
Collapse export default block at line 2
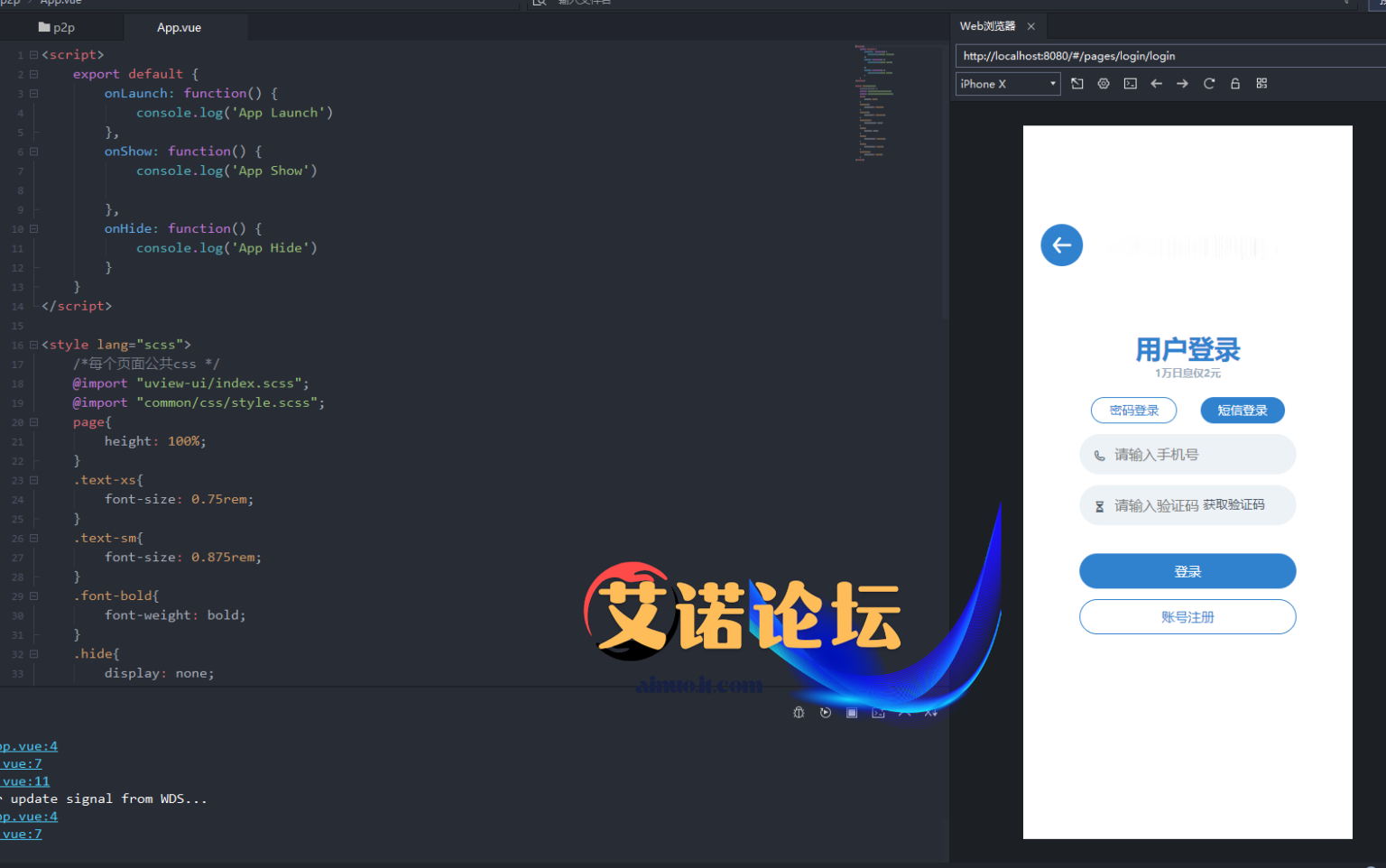click(x=33, y=74)
